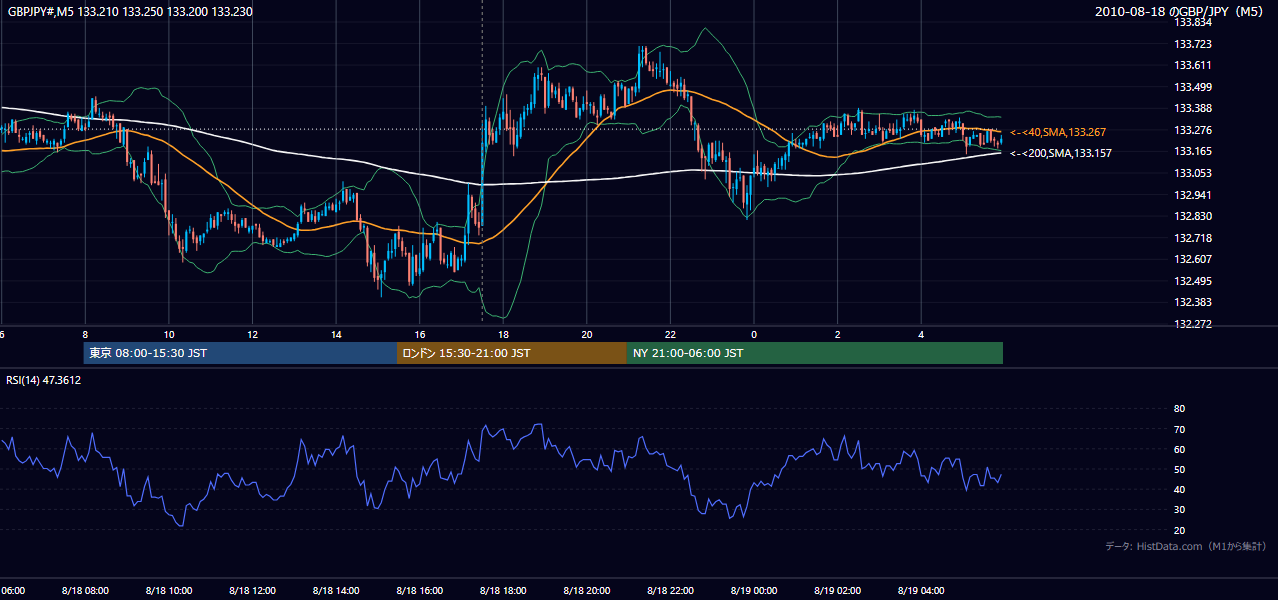
Task: Click price axis label 132.495
Action: tap(1193, 281)
